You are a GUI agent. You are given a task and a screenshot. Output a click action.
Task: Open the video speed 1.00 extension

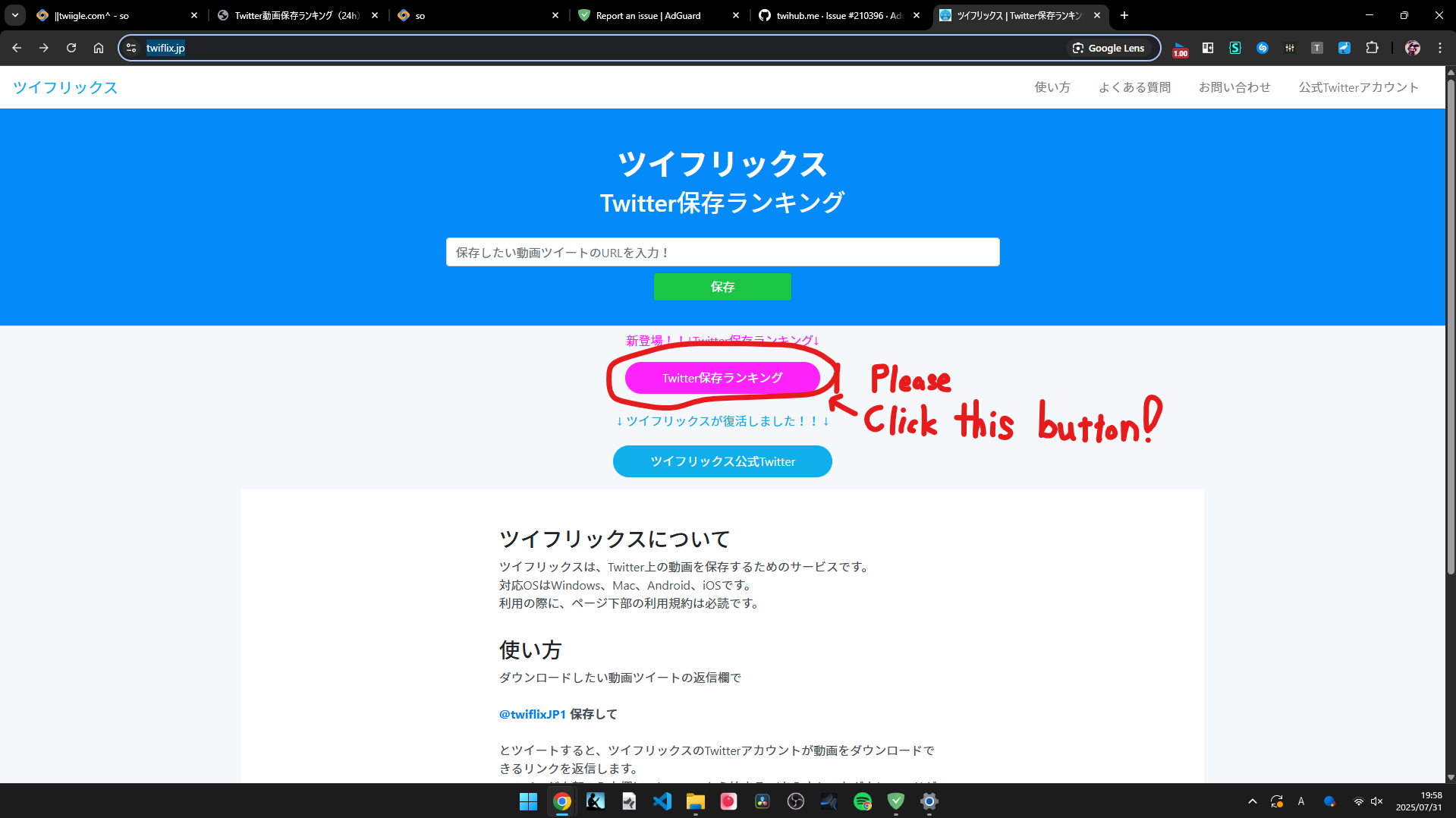tap(1180, 49)
